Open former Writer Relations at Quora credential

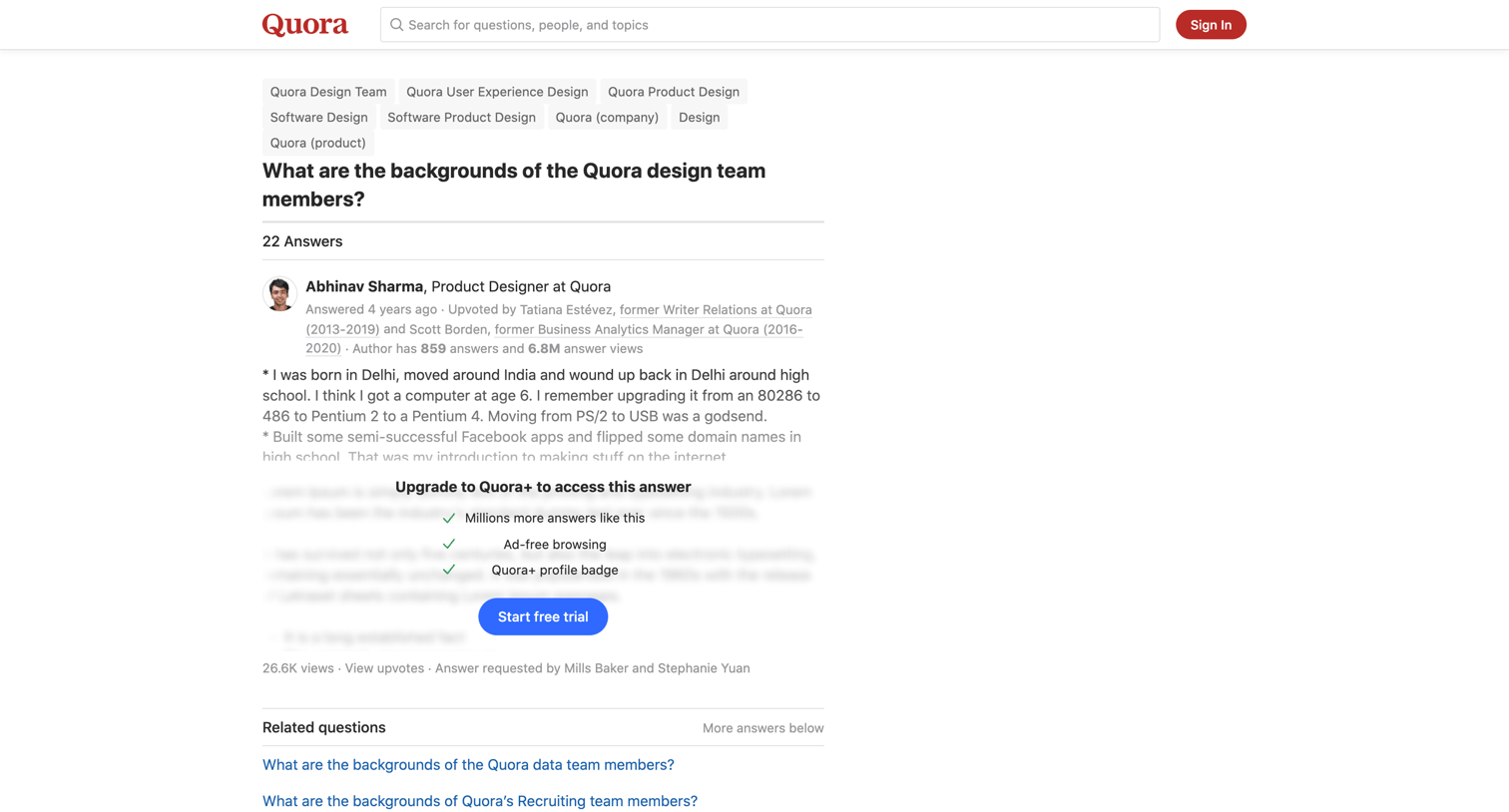(559, 319)
